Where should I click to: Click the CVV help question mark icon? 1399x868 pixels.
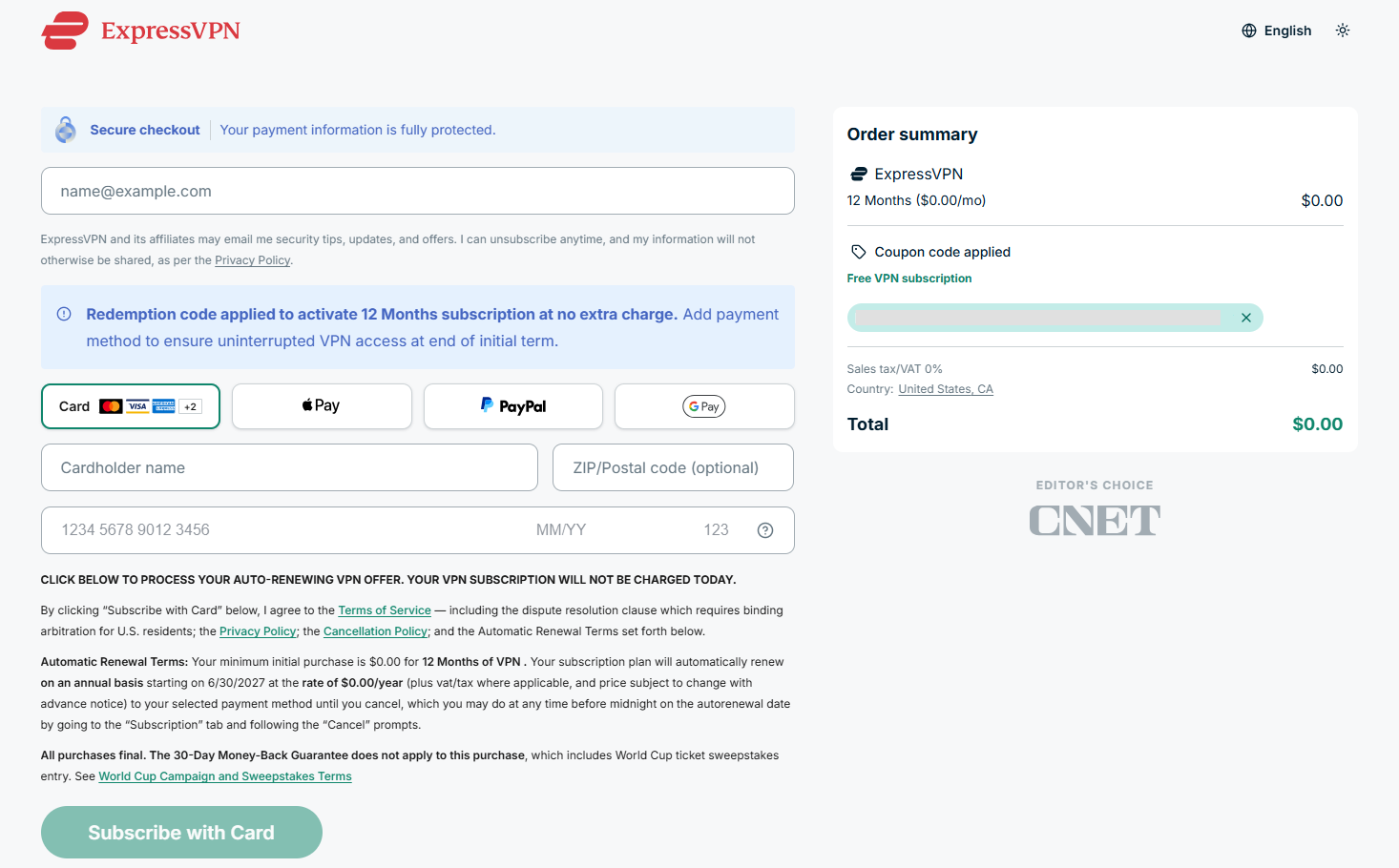pos(765,530)
